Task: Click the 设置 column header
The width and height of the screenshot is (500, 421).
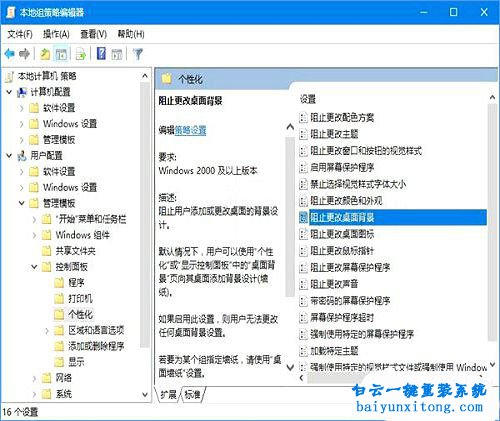Action: [307, 99]
